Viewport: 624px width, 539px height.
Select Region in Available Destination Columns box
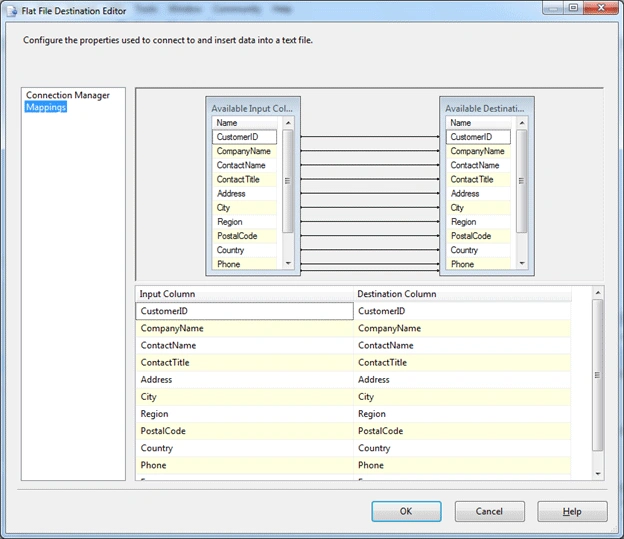(x=478, y=222)
